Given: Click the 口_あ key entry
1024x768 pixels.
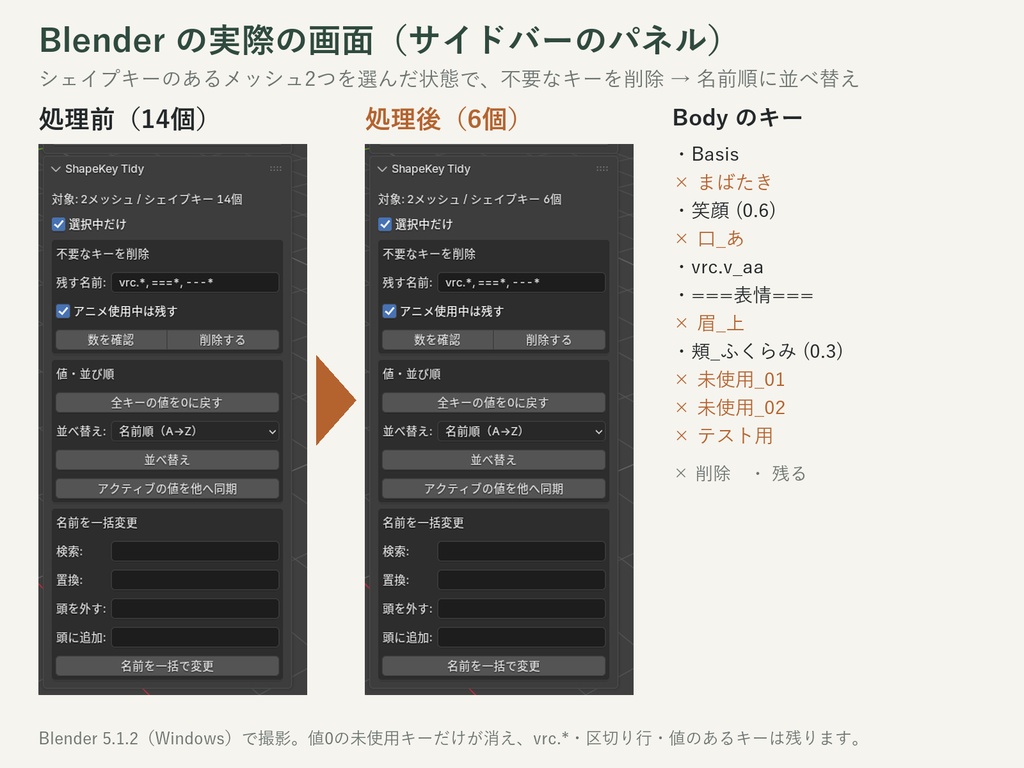Looking at the screenshot, I should click(720, 239).
